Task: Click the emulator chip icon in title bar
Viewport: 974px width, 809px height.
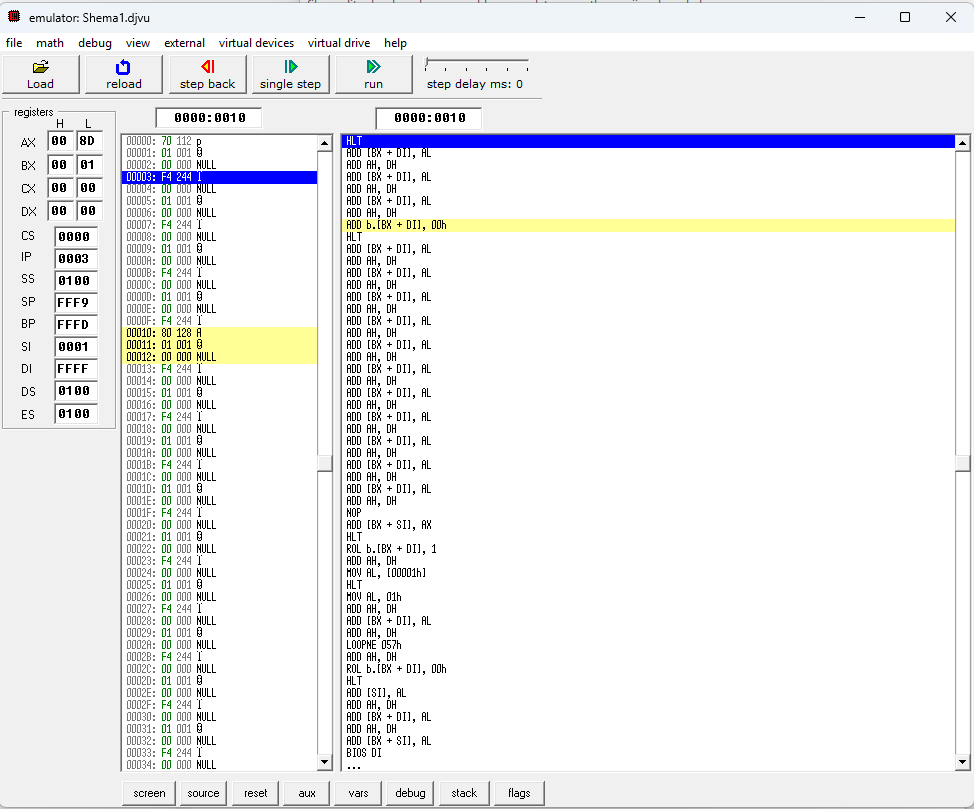Action: [14, 17]
